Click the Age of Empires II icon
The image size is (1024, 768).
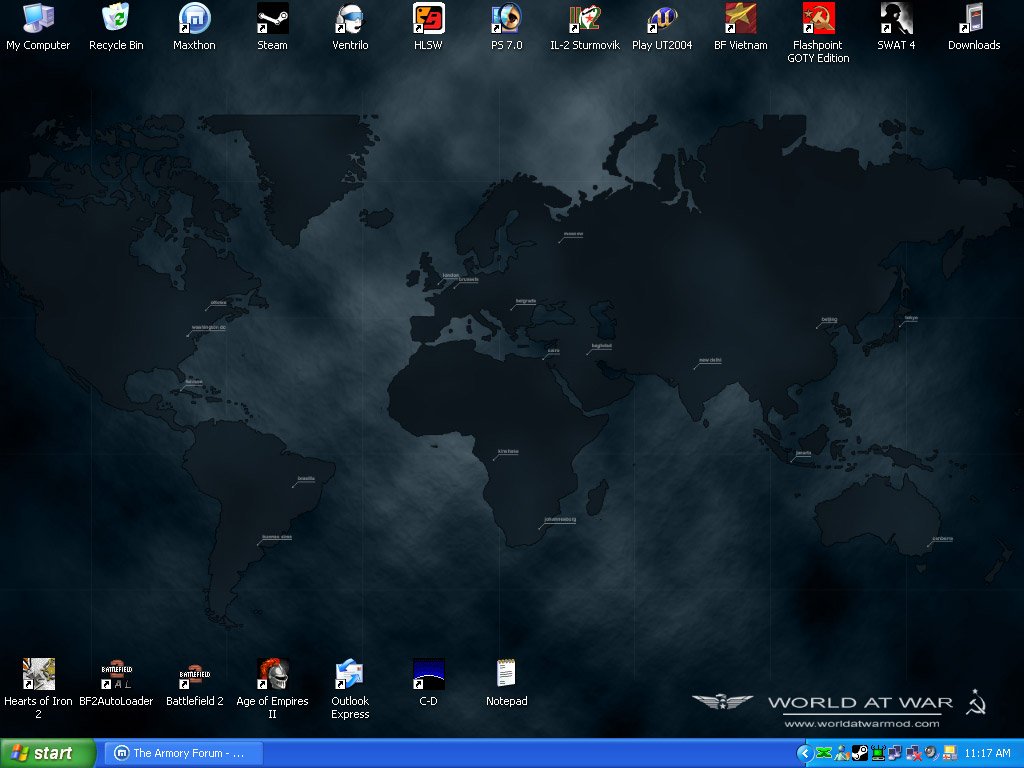click(272, 675)
